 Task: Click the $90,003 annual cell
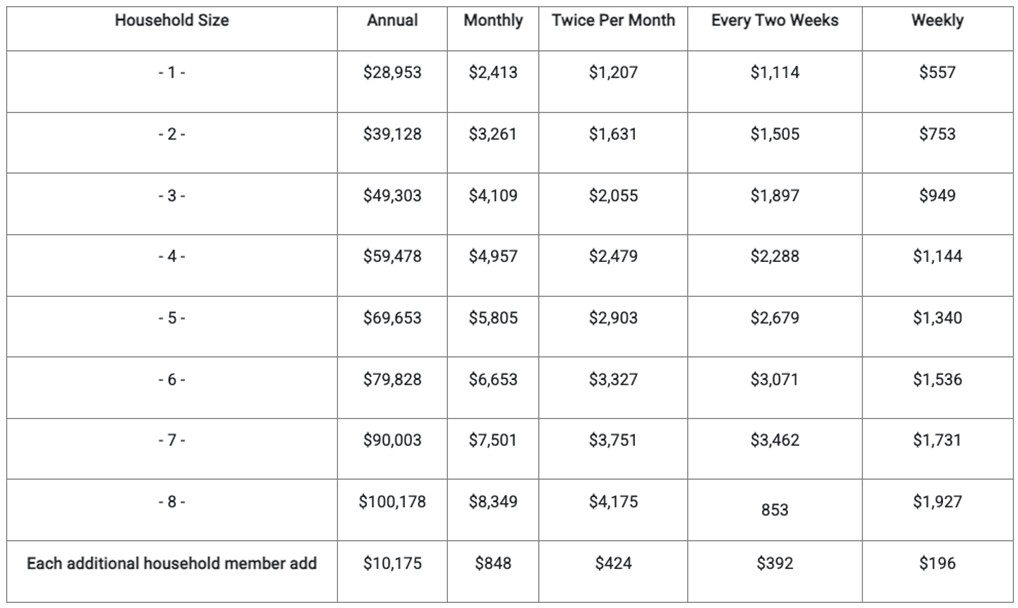point(392,440)
